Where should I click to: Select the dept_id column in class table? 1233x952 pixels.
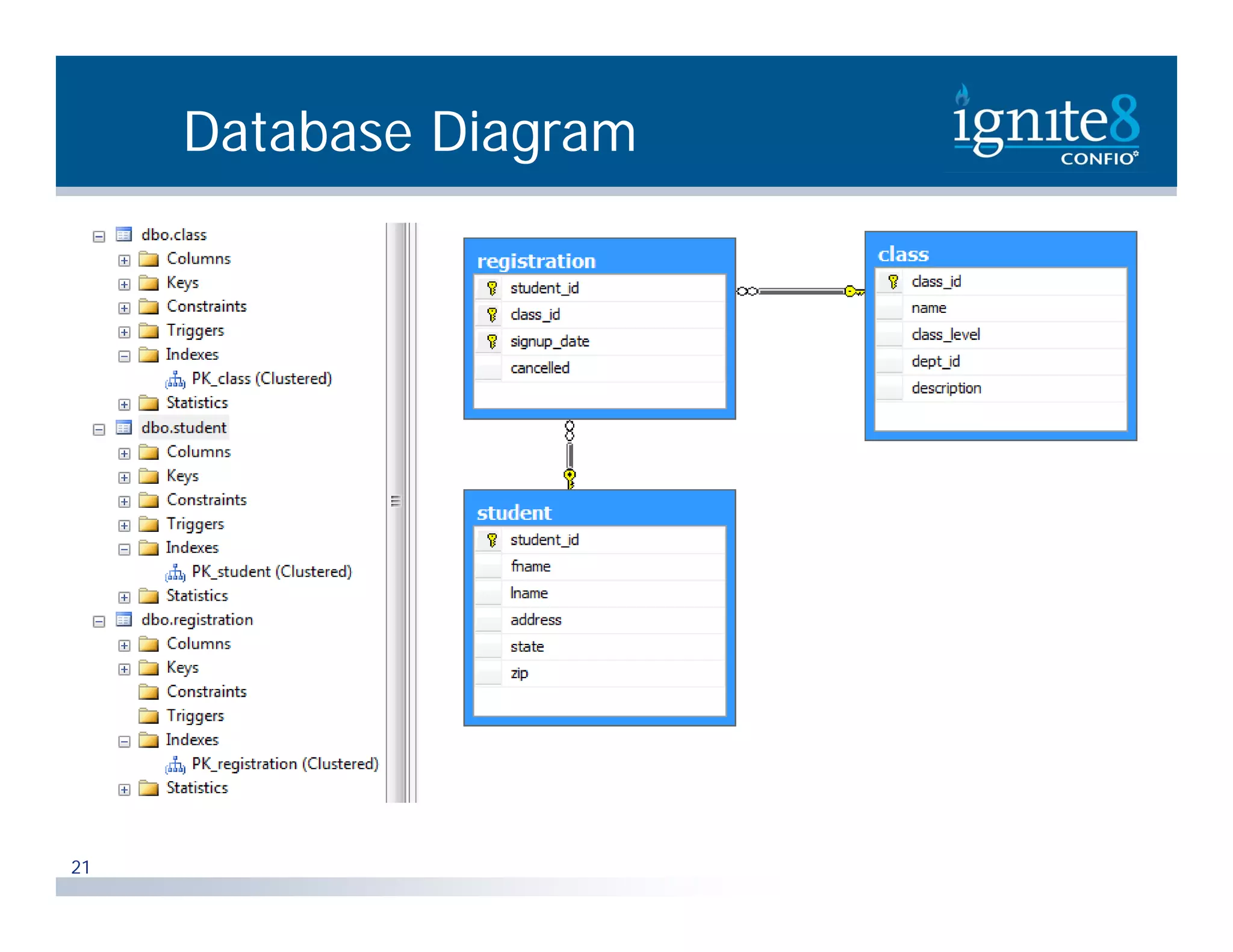point(935,362)
